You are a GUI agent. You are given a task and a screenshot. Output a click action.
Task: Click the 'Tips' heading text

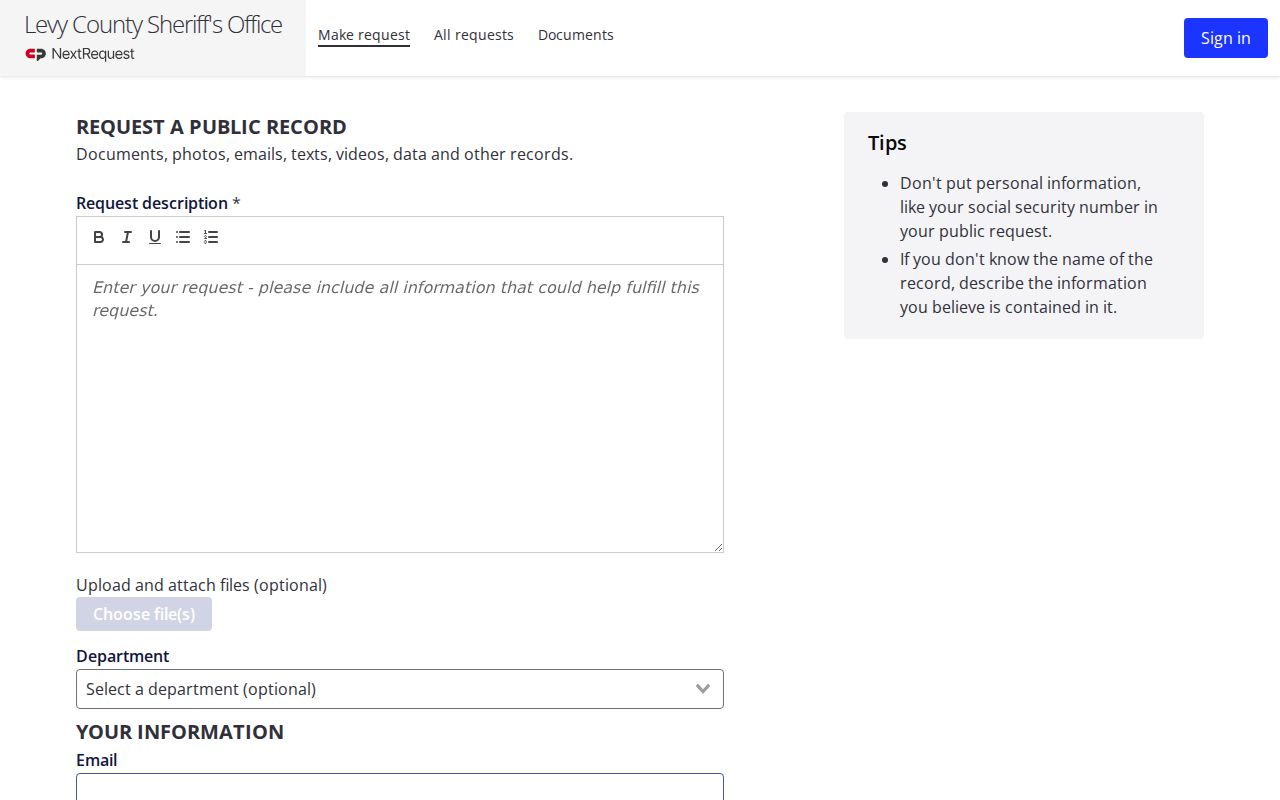pos(887,143)
